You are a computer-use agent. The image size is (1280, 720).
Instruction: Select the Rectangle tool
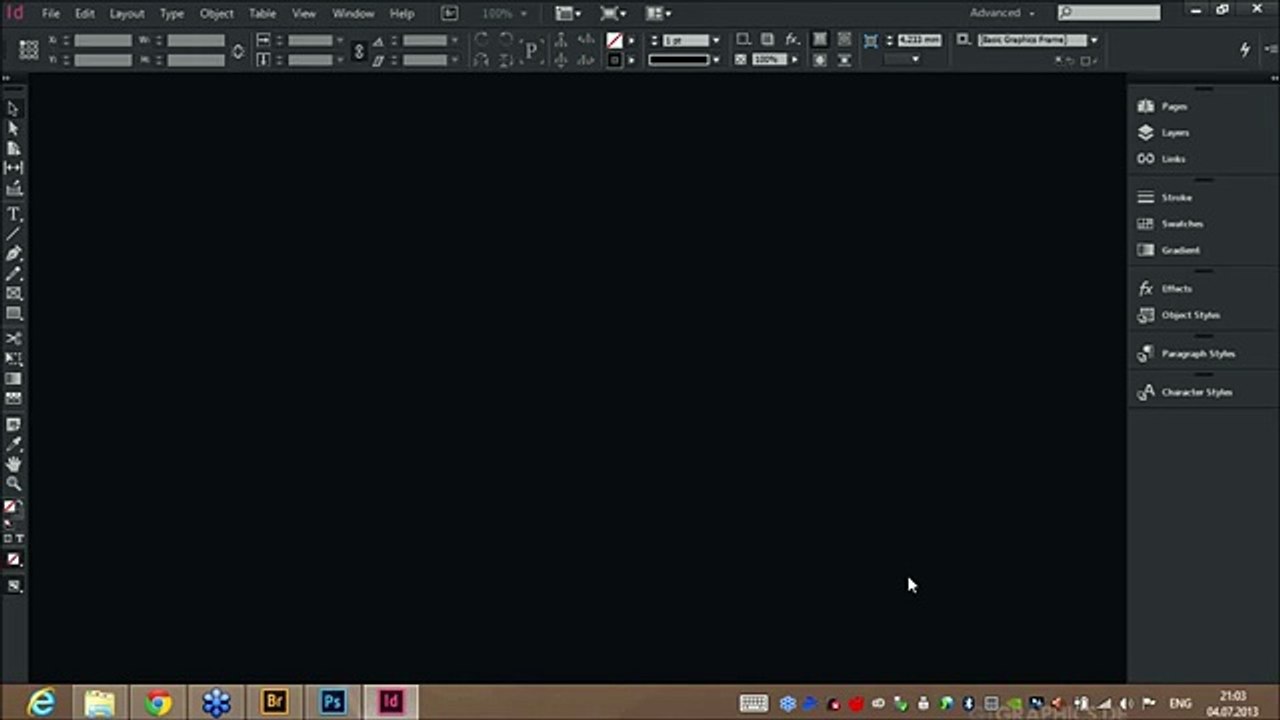pos(13,313)
